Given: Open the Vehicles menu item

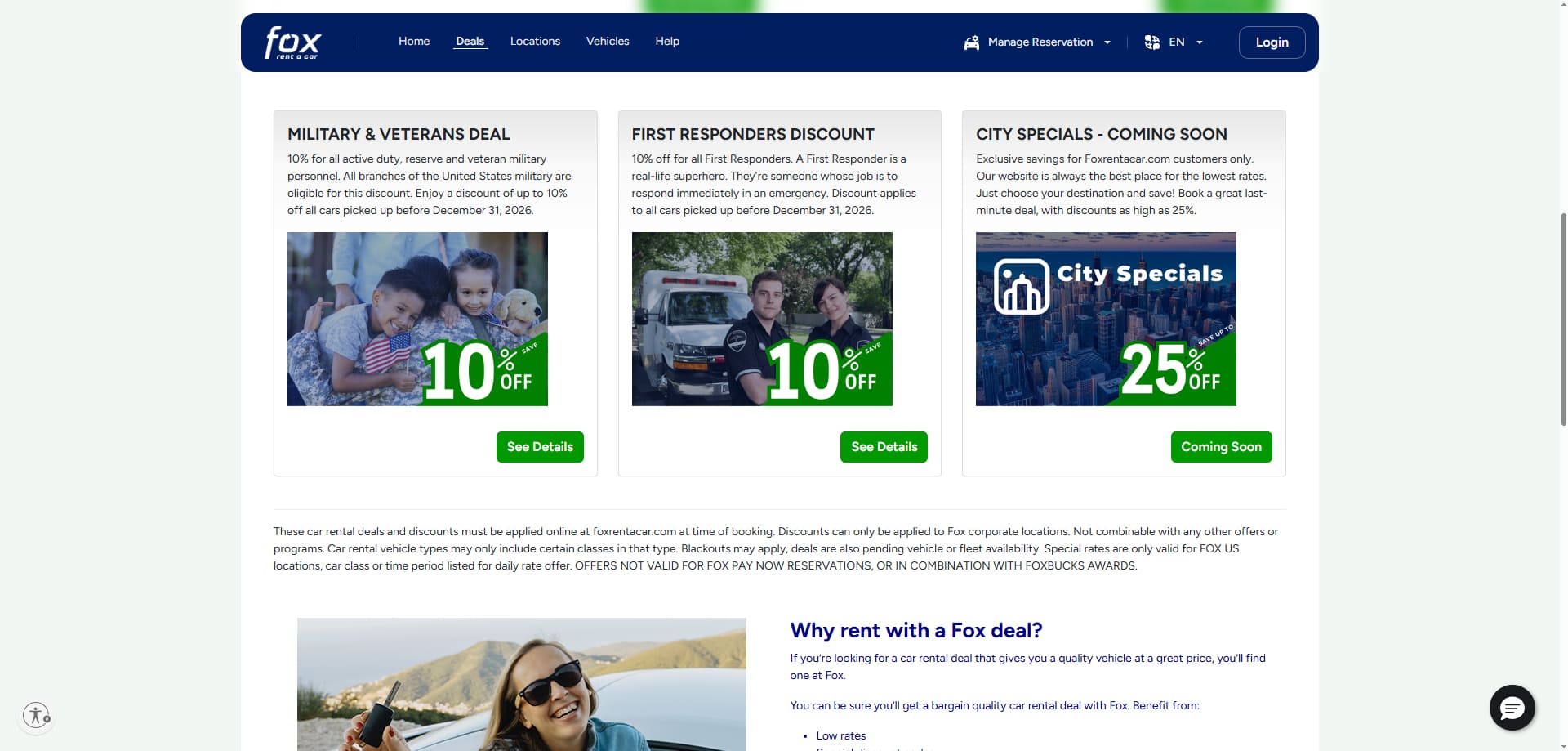Looking at the screenshot, I should [608, 41].
